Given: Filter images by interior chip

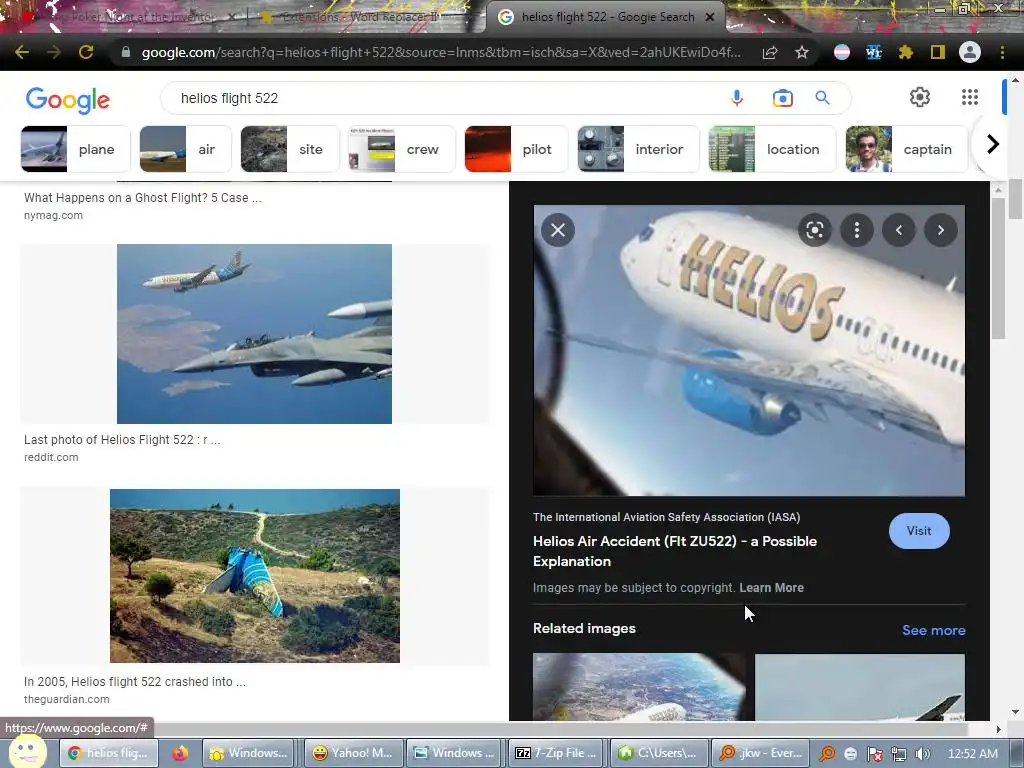Looking at the screenshot, I should click(x=639, y=149).
